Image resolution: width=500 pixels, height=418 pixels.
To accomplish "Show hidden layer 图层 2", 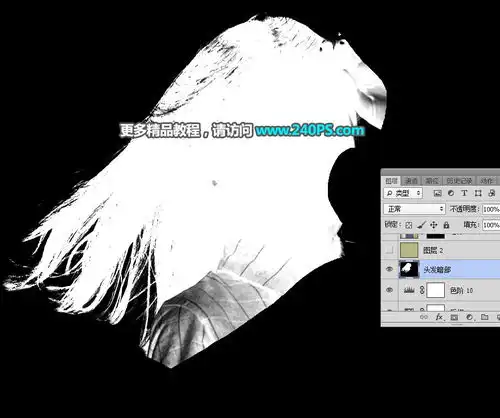I will click(x=389, y=250).
